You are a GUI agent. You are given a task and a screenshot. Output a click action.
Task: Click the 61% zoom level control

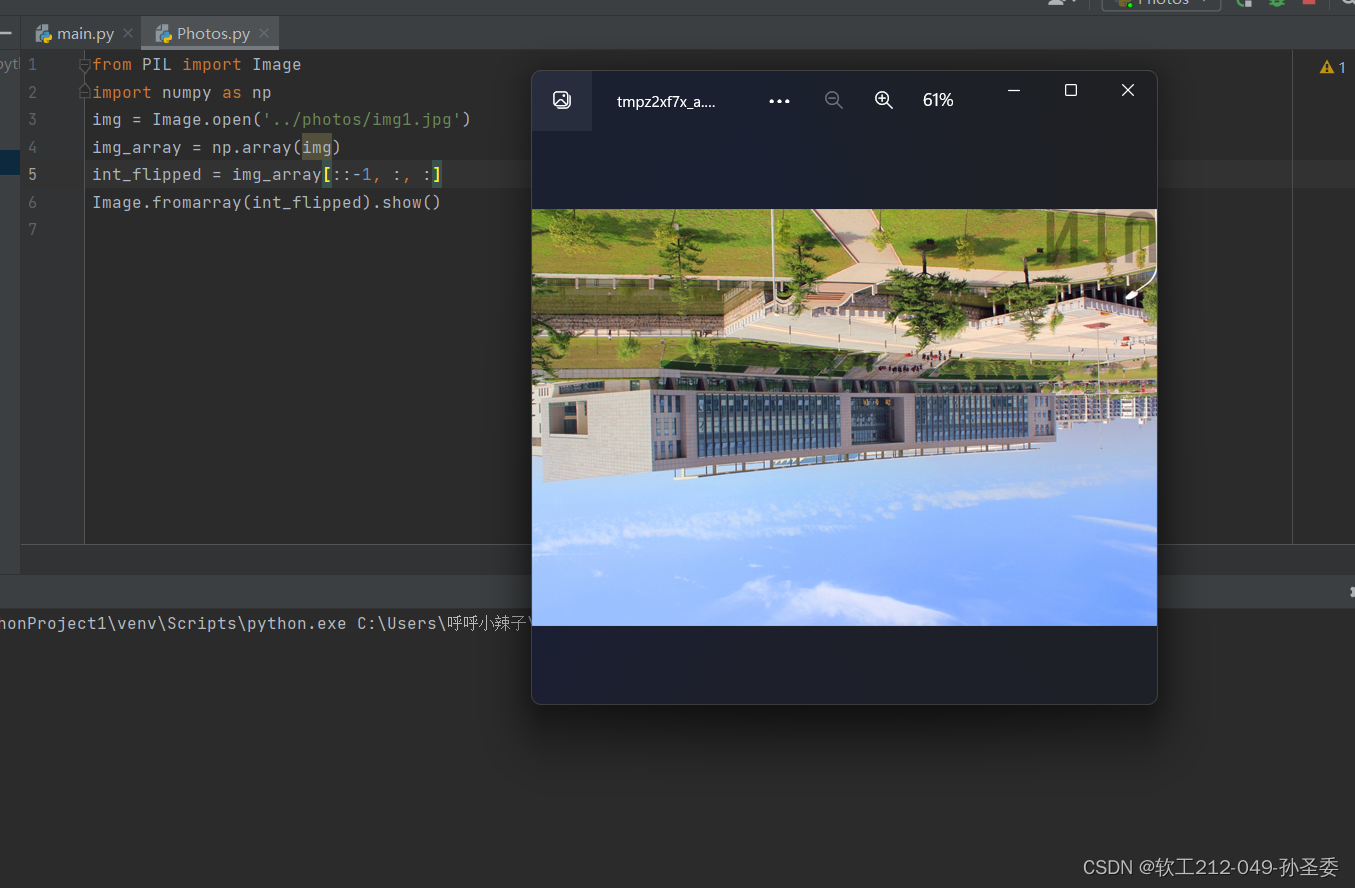click(x=937, y=100)
